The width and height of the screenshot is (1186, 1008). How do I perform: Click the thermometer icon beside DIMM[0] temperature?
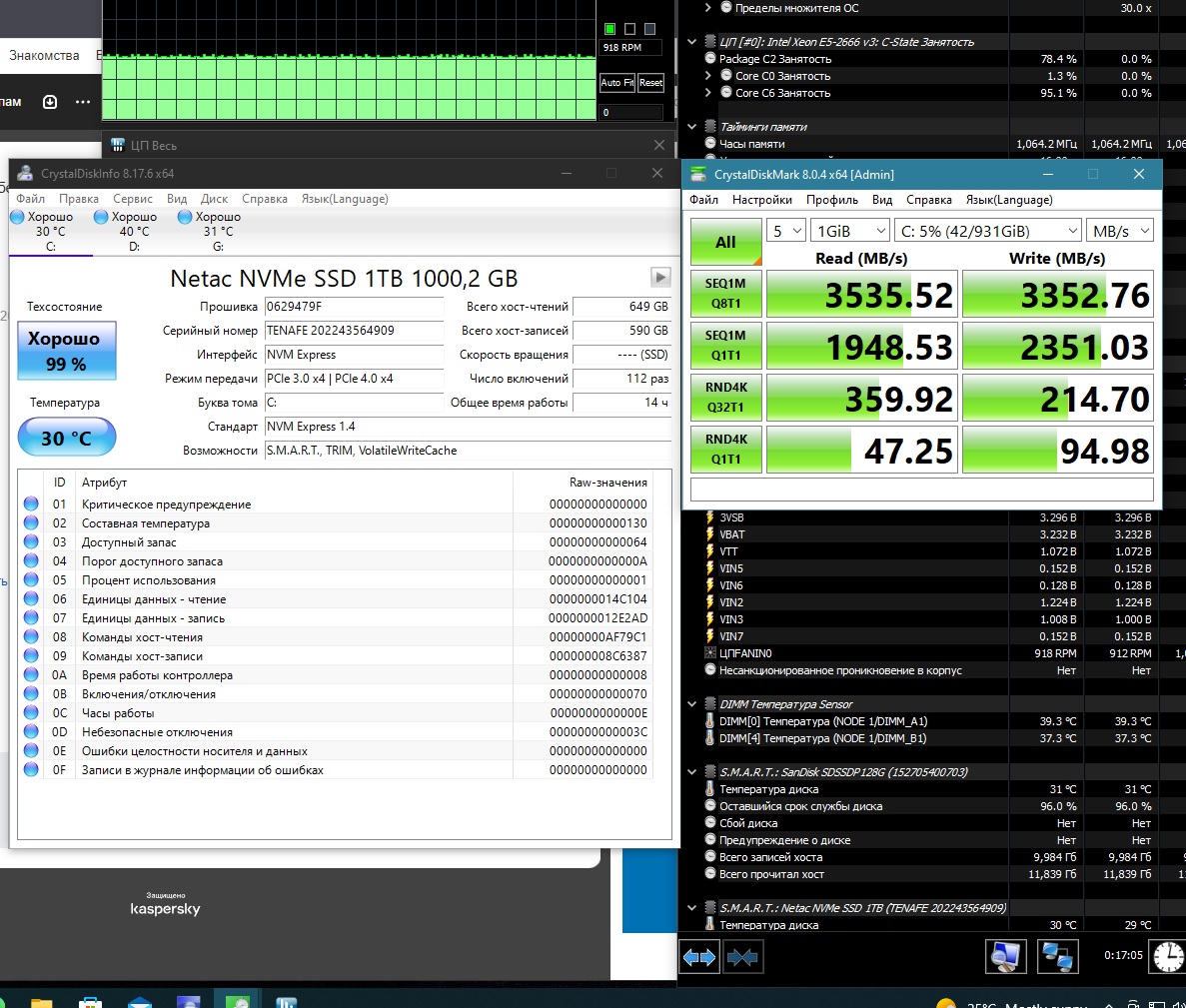tap(709, 720)
